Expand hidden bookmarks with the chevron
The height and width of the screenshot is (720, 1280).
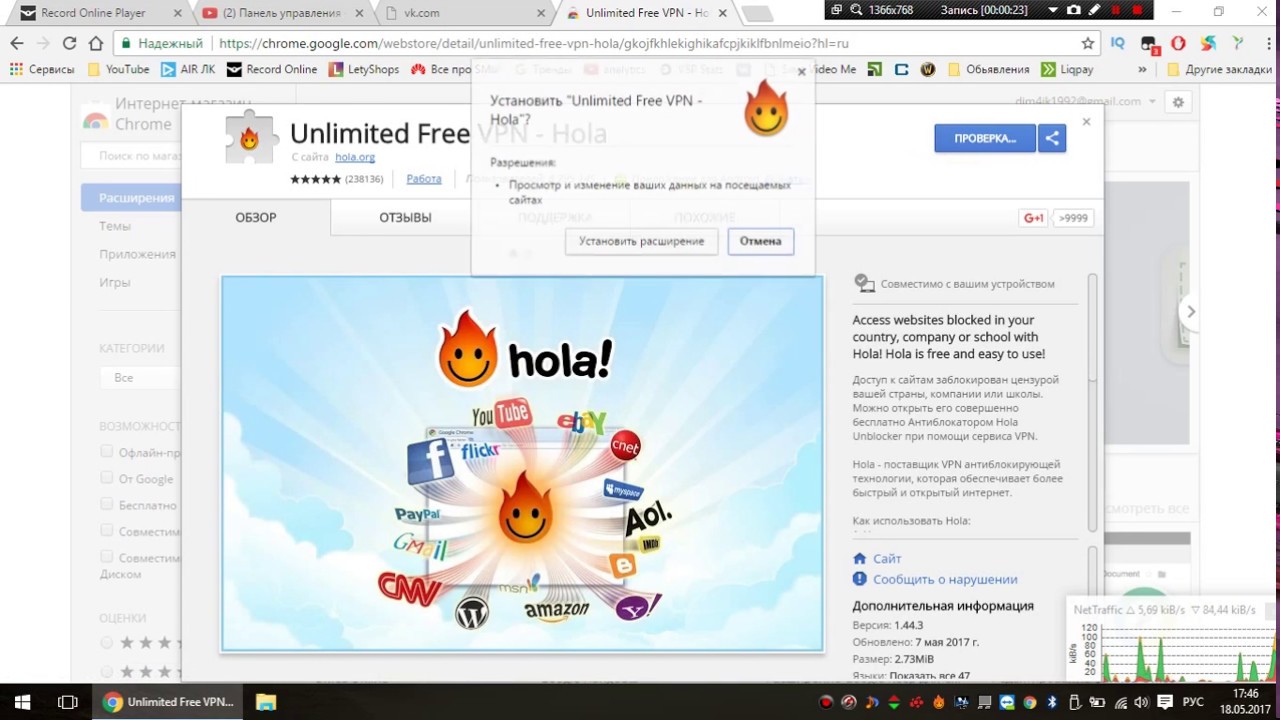pyautogui.click(x=1142, y=69)
